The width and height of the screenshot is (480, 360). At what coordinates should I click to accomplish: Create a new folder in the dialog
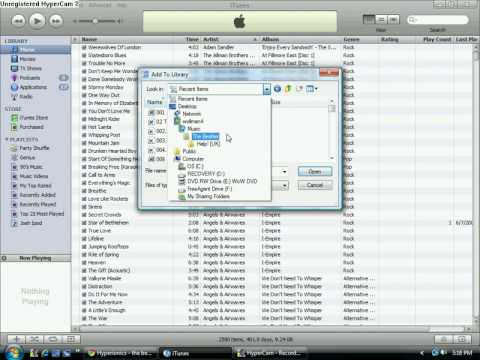click(299, 89)
